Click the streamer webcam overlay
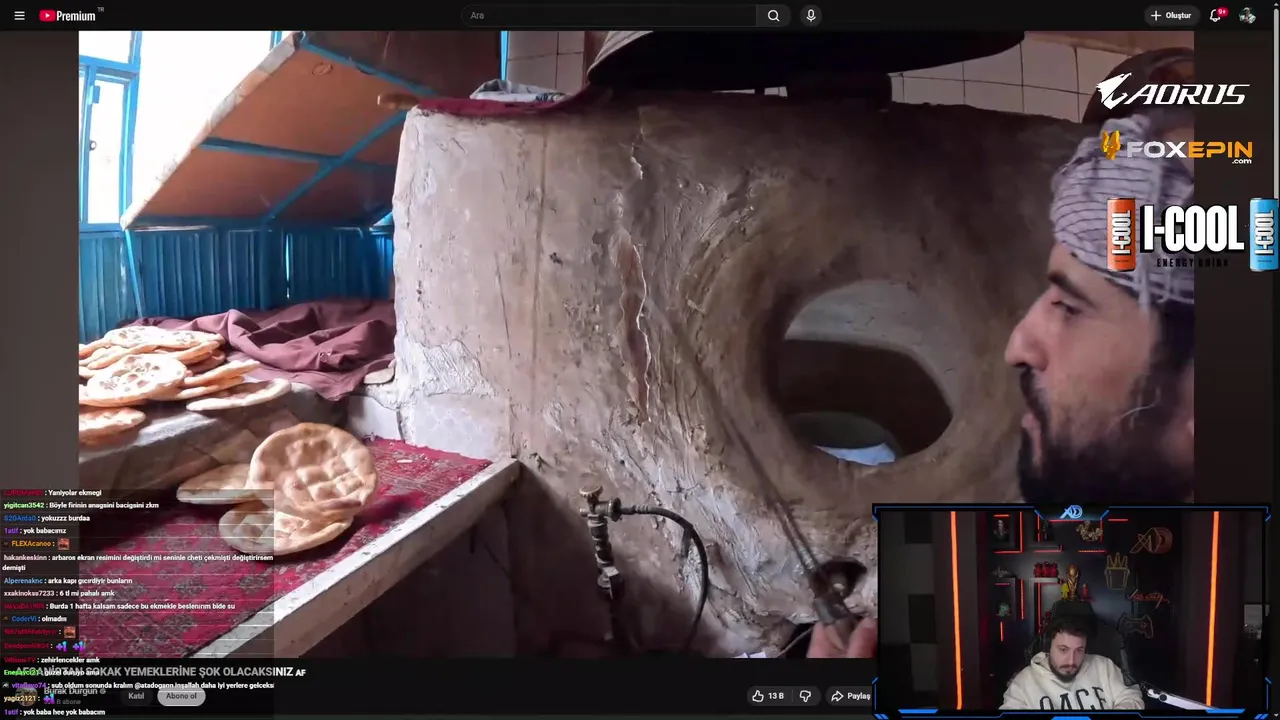The image size is (1280, 720). pyautogui.click(x=1071, y=612)
